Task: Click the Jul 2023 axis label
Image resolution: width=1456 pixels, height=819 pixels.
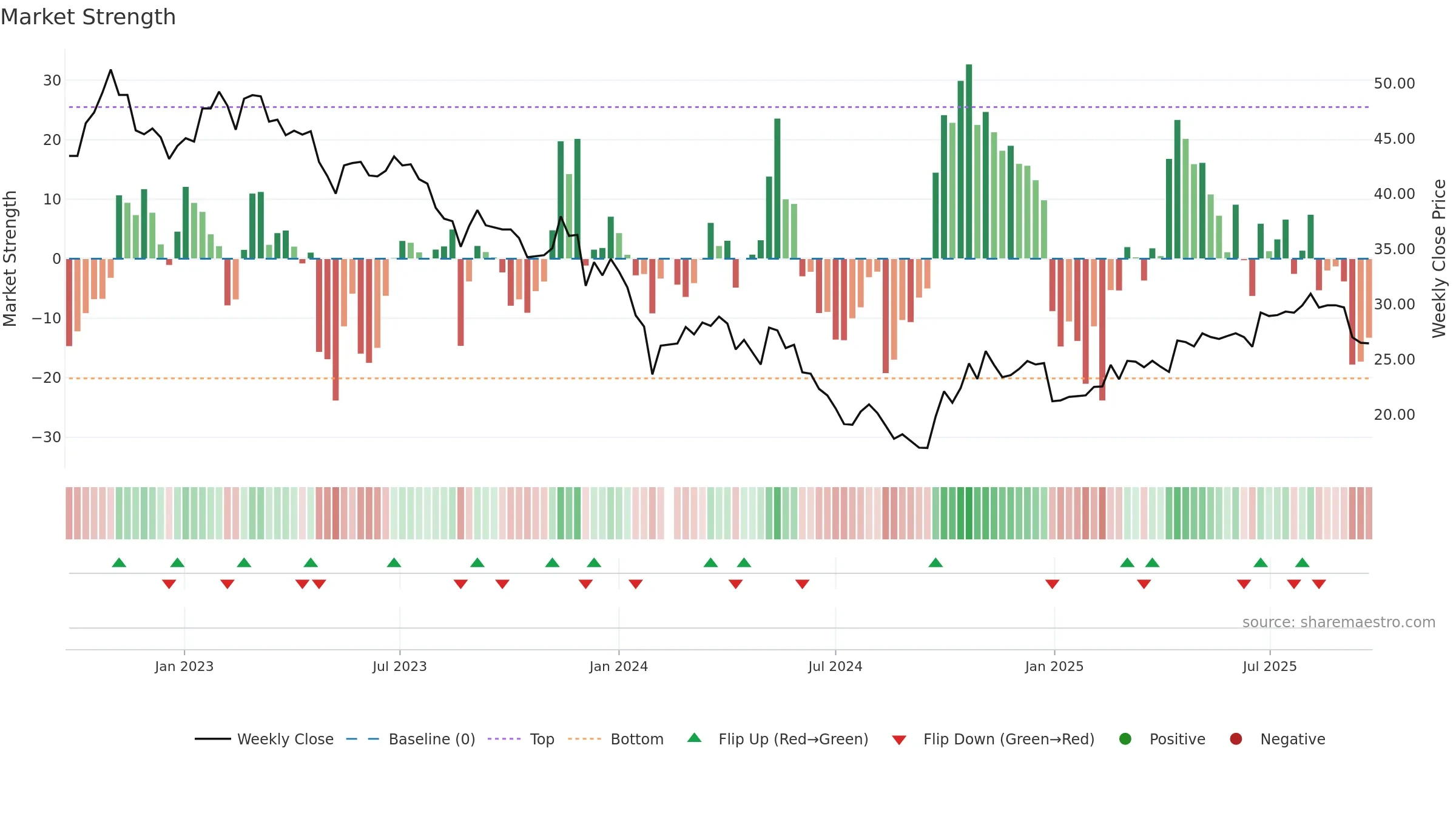Action: [x=400, y=666]
